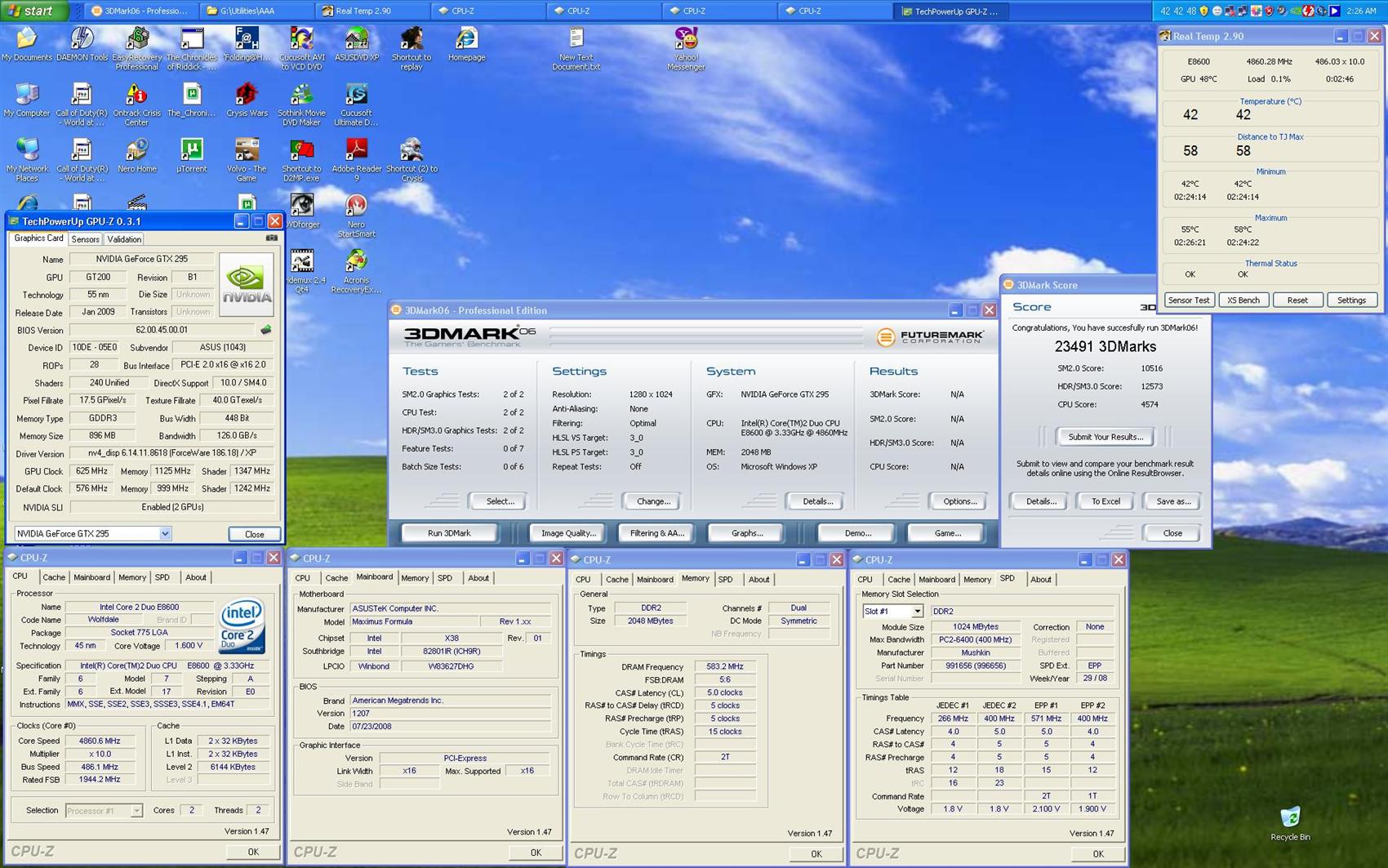The image size is (1388, 868).
Task: Open About tab in CPU-Z Memory window
Action: click(x=759, y=580)
